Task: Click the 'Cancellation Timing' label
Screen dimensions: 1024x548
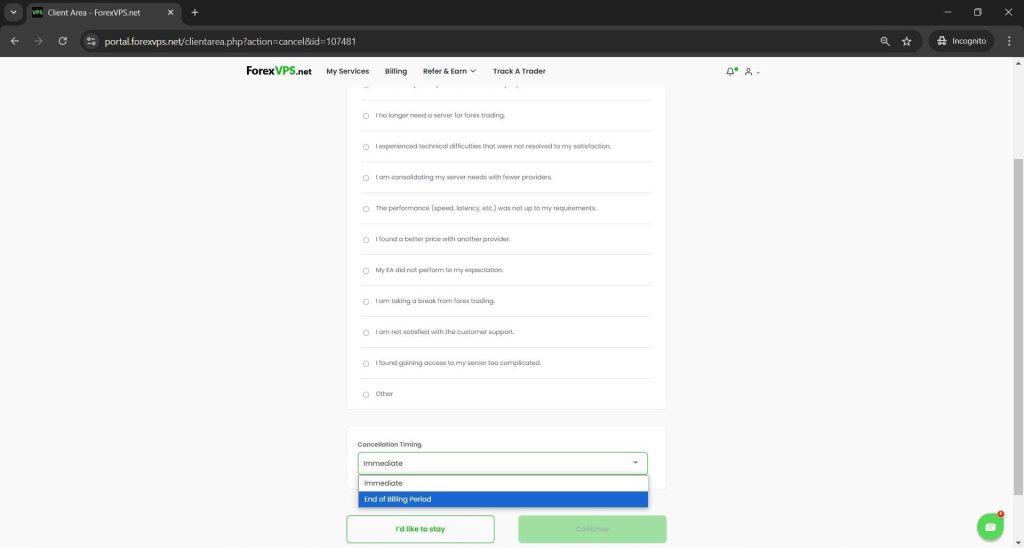Action: pyautogui.click(x=389, y=444)
